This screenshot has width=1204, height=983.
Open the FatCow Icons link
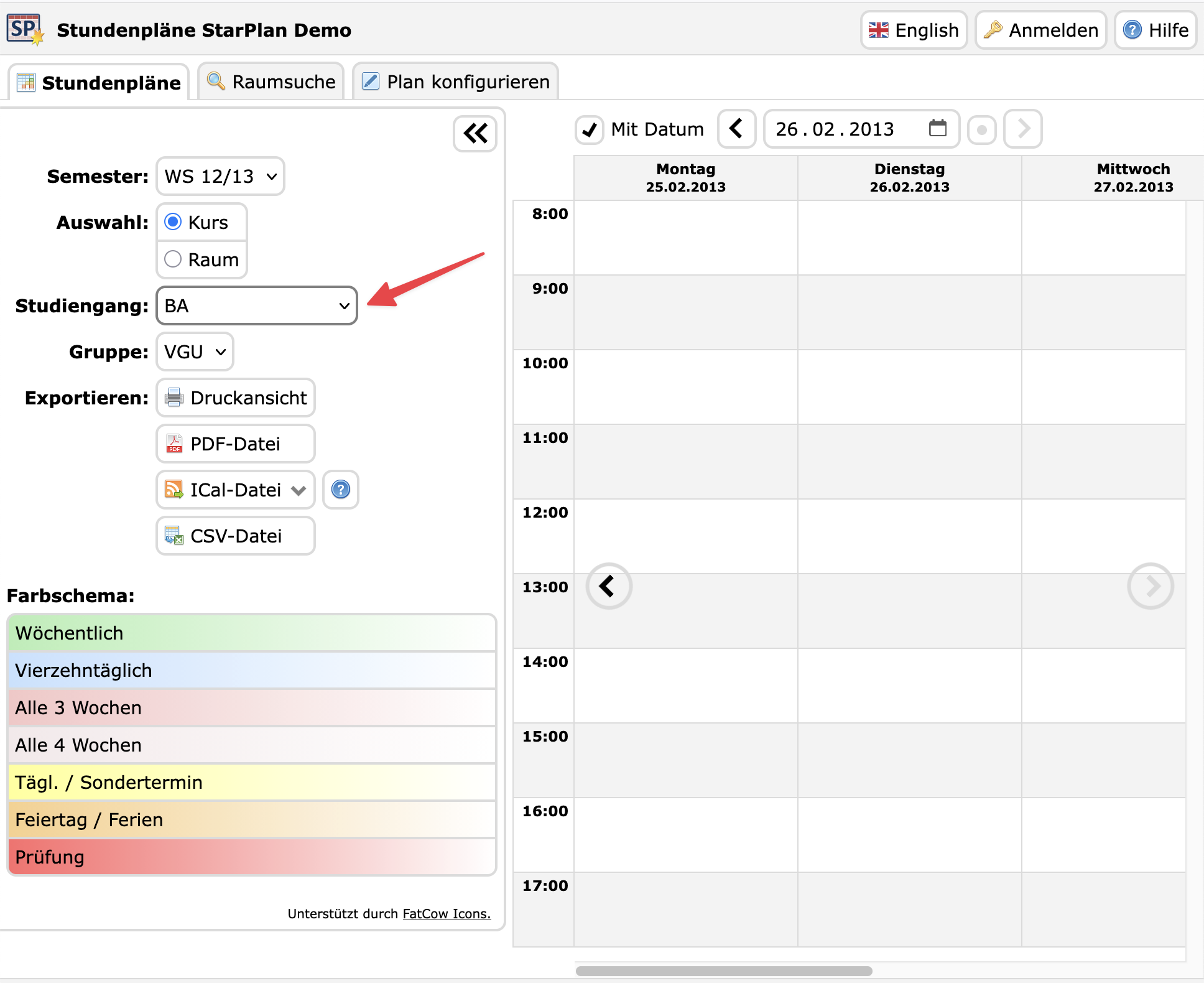[x=447, y=913]
